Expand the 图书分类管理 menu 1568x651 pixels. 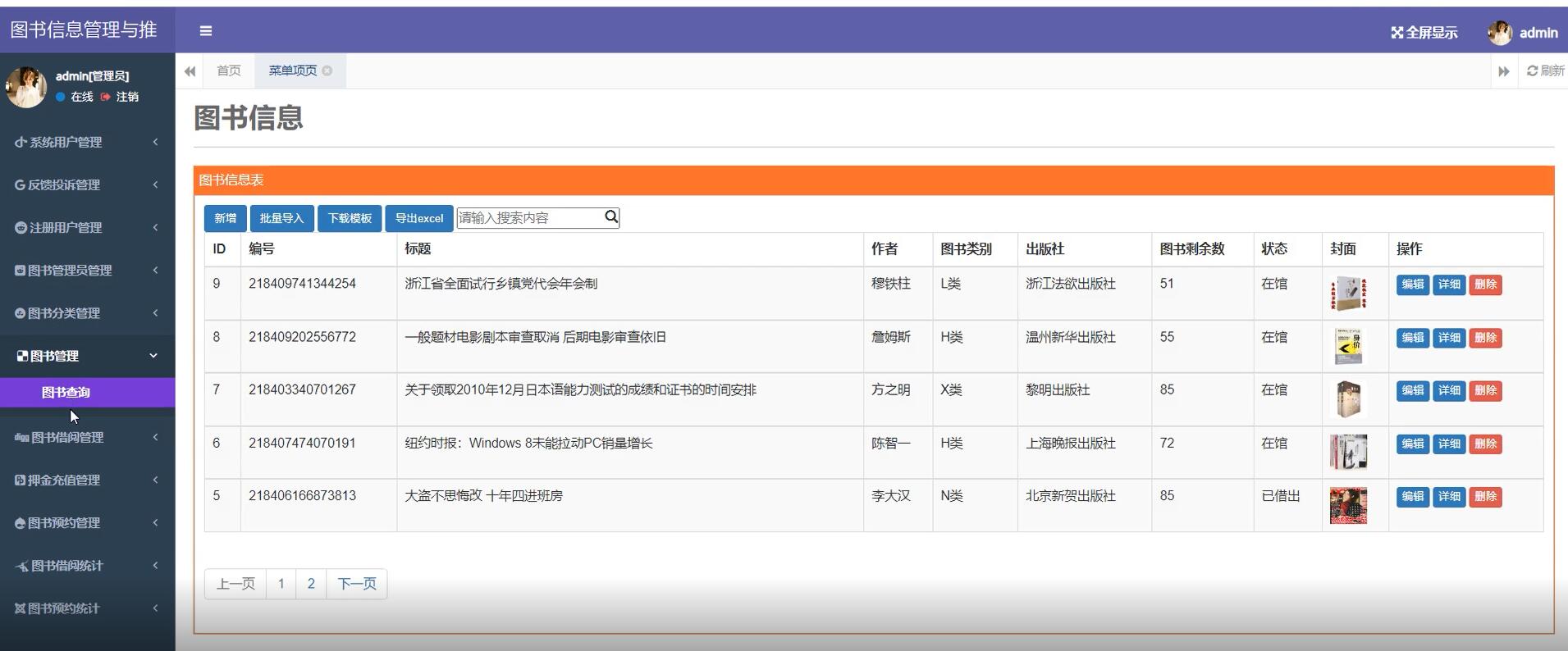(87, 312)
